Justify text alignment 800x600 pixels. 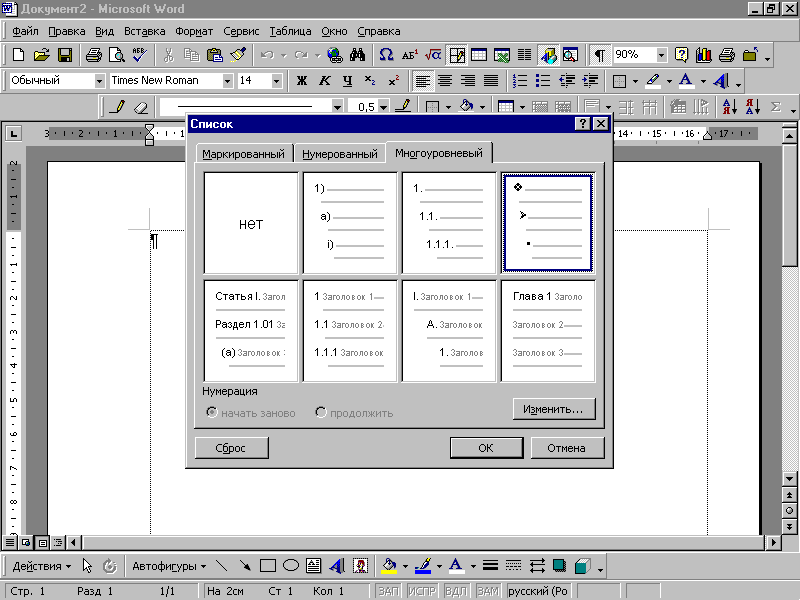point(491,81)
